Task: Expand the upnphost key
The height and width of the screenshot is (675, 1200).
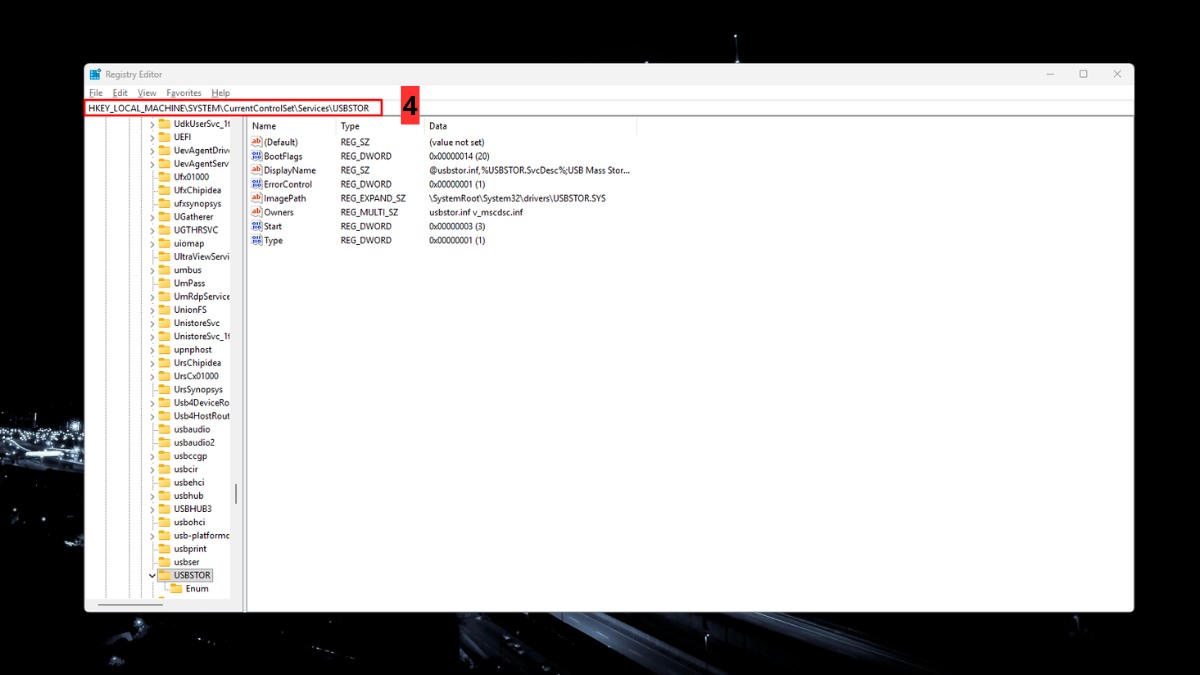Action: [152, 350]
